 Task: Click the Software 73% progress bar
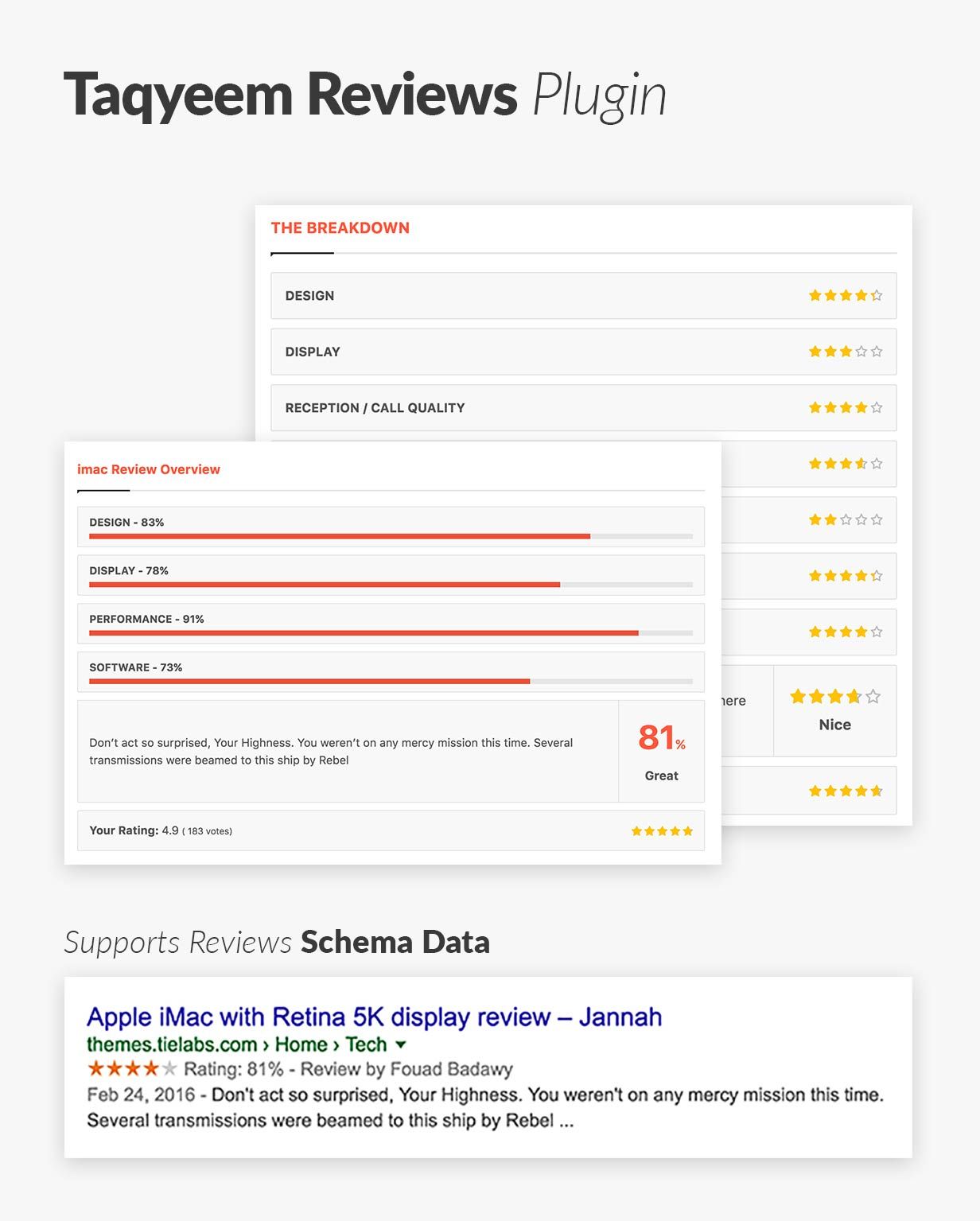(x=391, y=682)
